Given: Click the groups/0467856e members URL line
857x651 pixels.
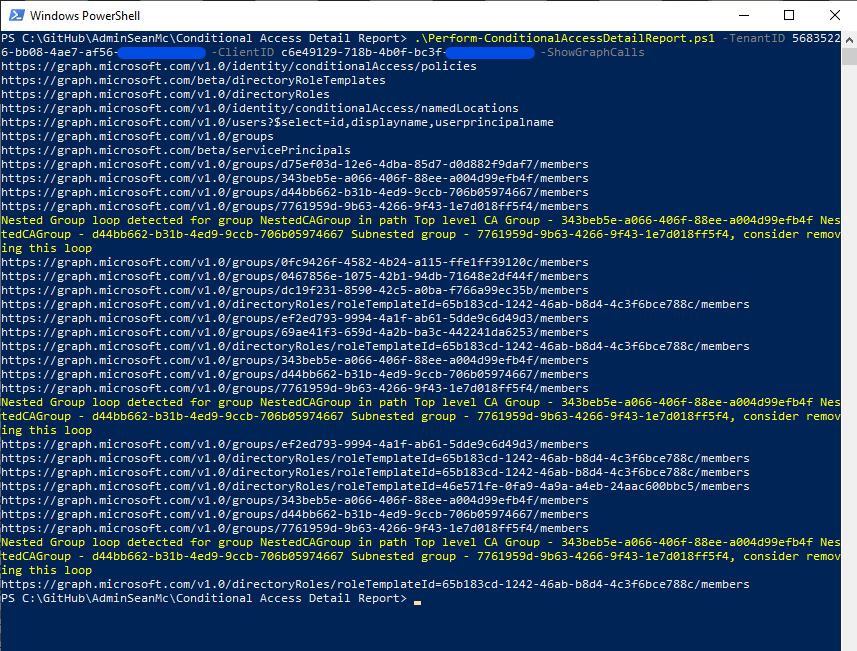Looking at the screenshot, I should click(x=295, y=277).
